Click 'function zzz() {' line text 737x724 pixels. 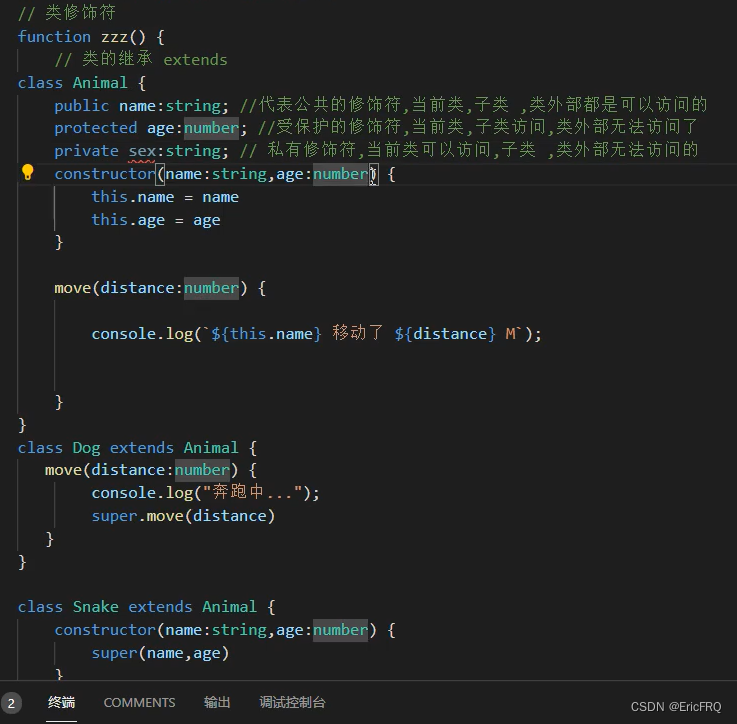(91, 37)
